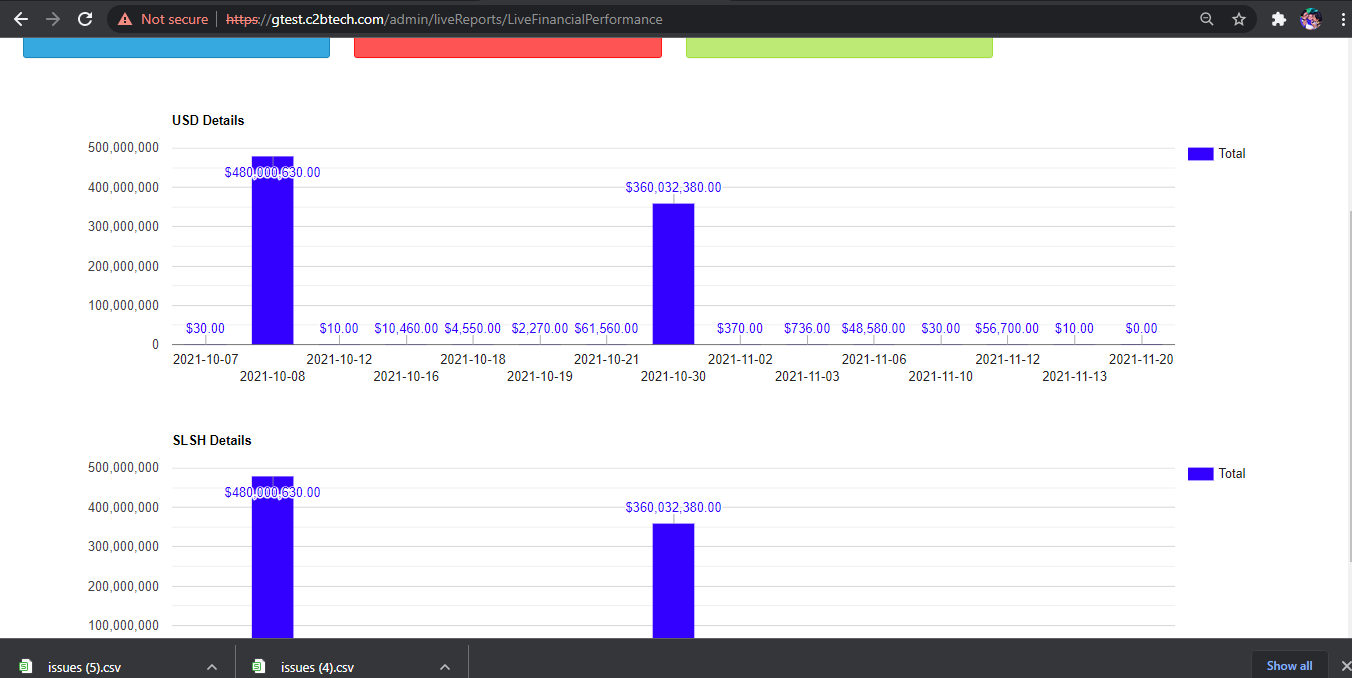
Task: Click the $30.00 label above 2021-10-07
Action: coord(205,328)
